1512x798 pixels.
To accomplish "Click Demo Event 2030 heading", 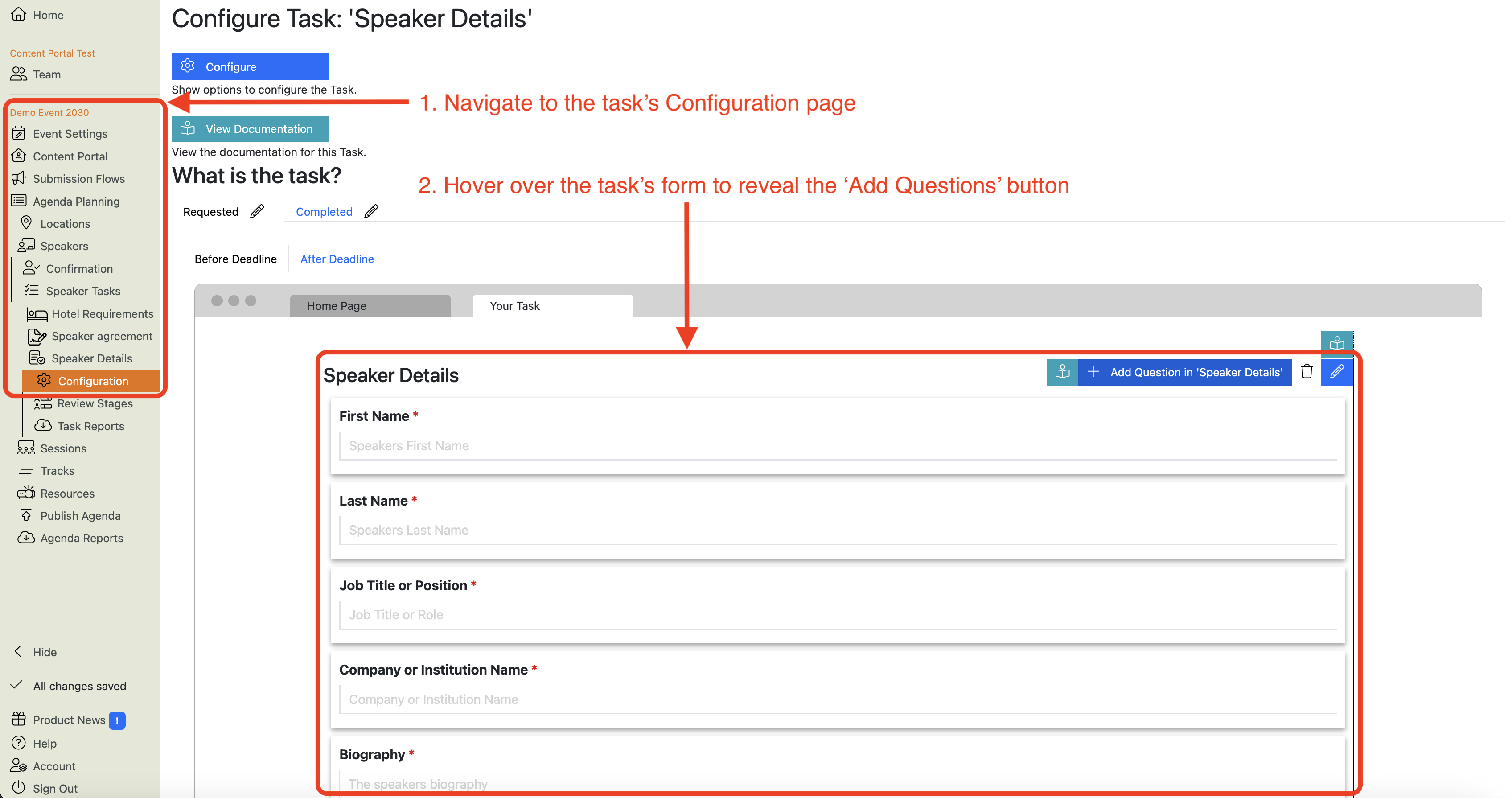I will [49, 112].
